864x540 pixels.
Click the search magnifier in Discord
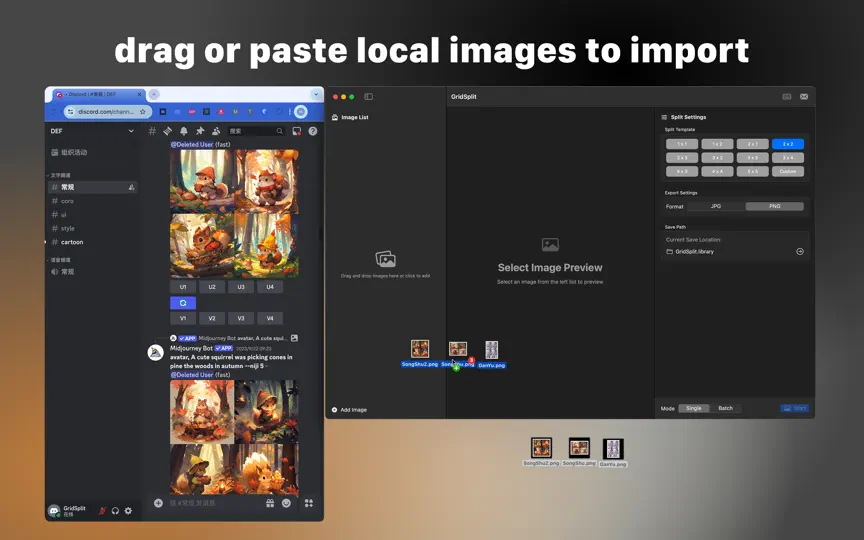[x=279, y=131]
